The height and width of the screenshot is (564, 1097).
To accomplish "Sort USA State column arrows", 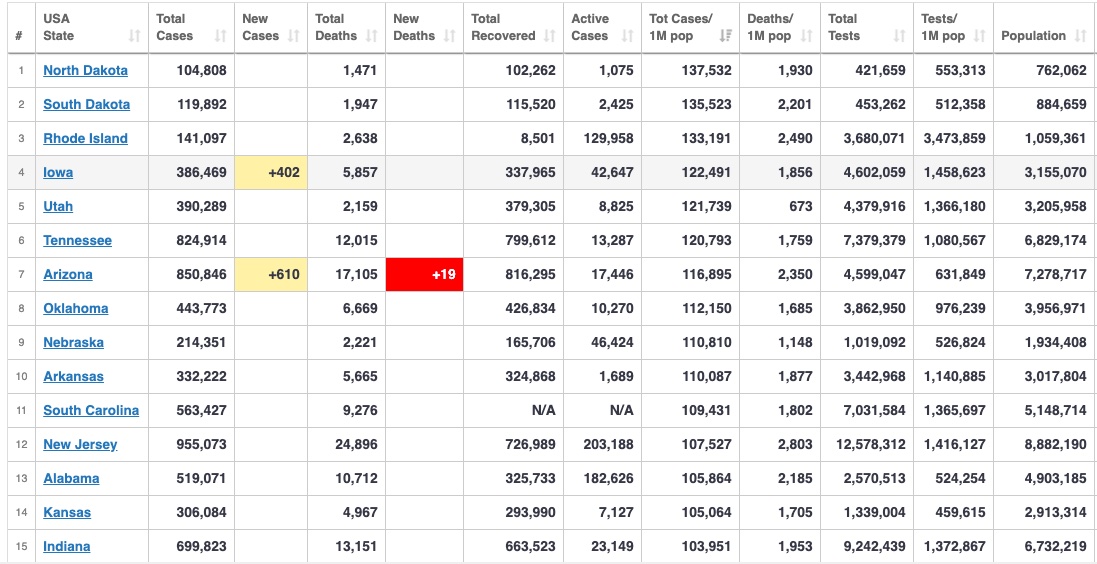I will (135, 36).
